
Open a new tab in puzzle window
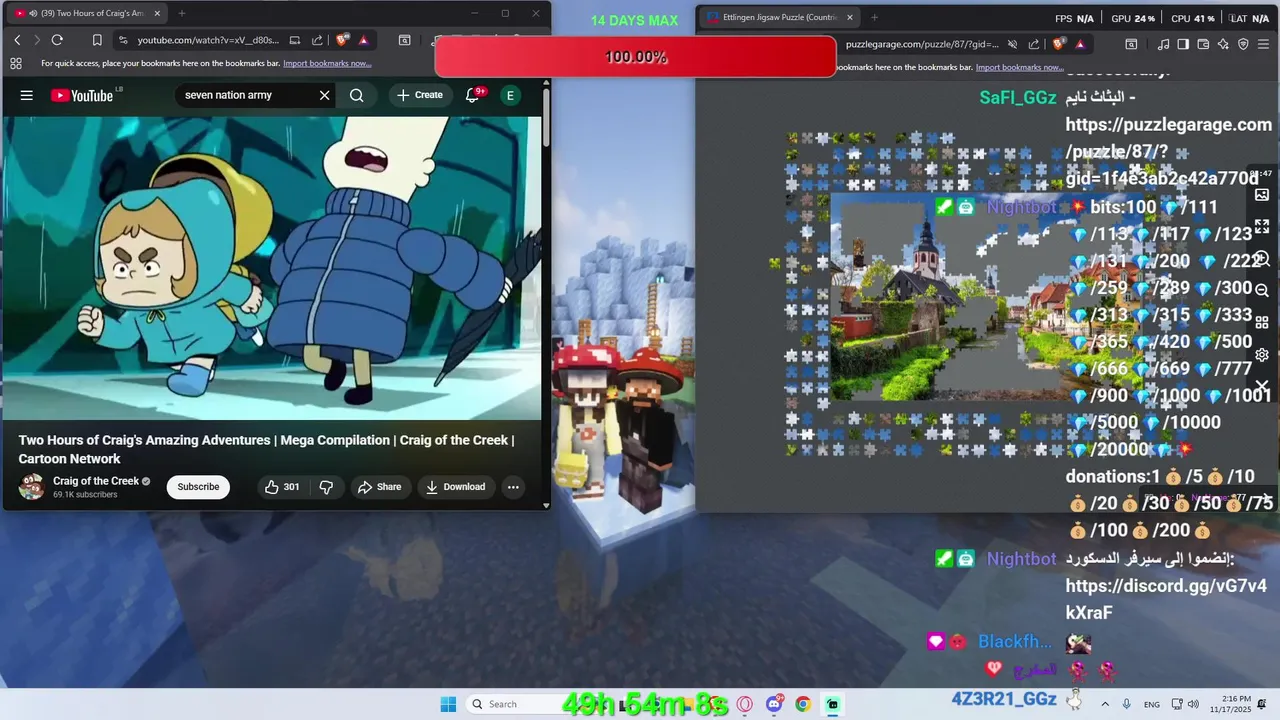point(874,17)
